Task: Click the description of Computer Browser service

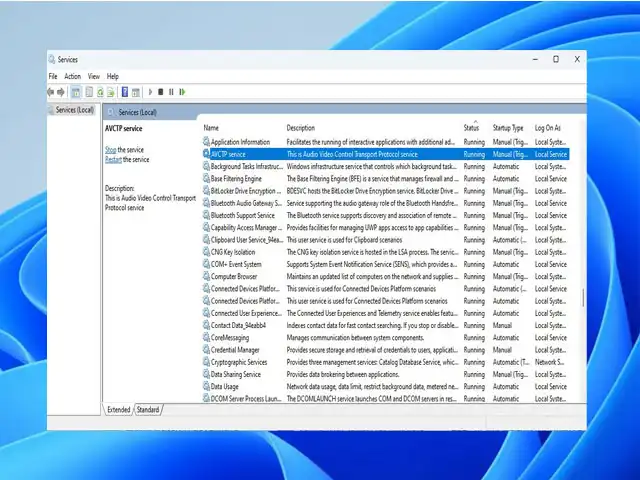Action: point(373,276)
